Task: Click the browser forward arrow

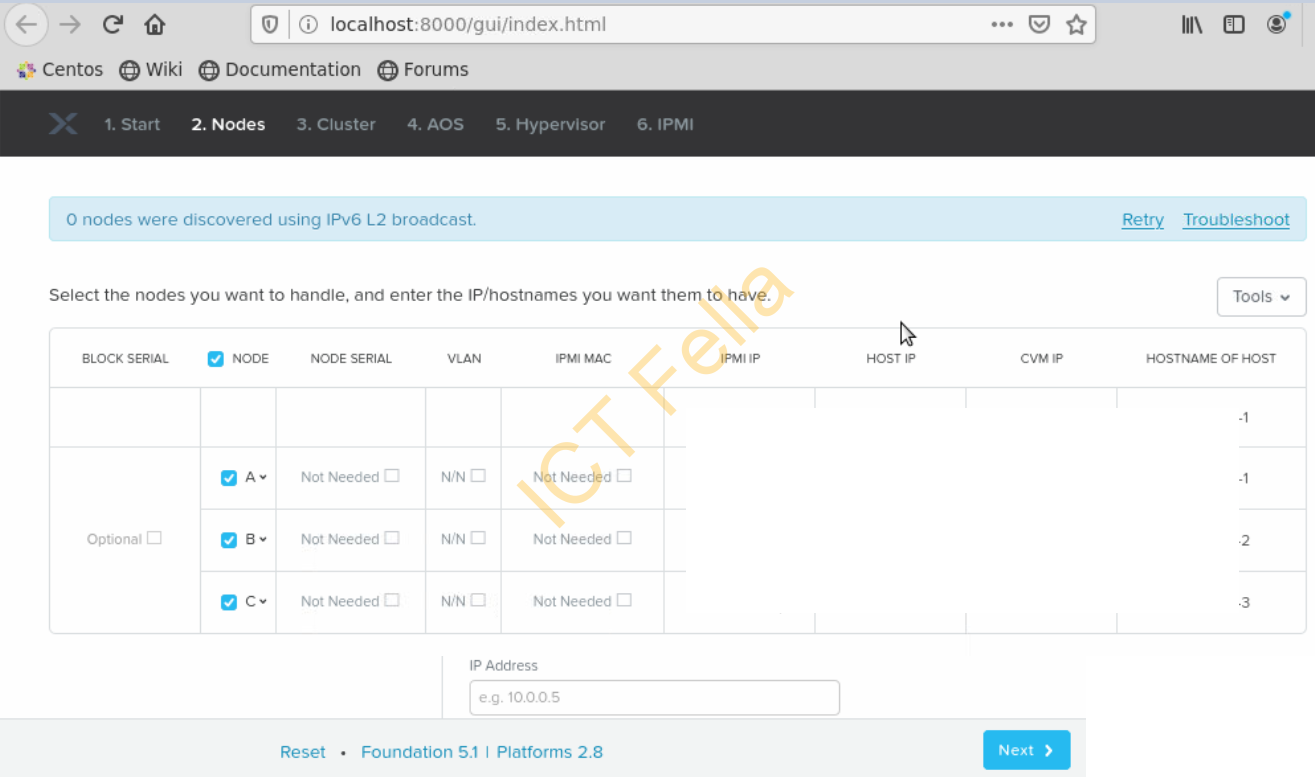Action: click(70, 25)
